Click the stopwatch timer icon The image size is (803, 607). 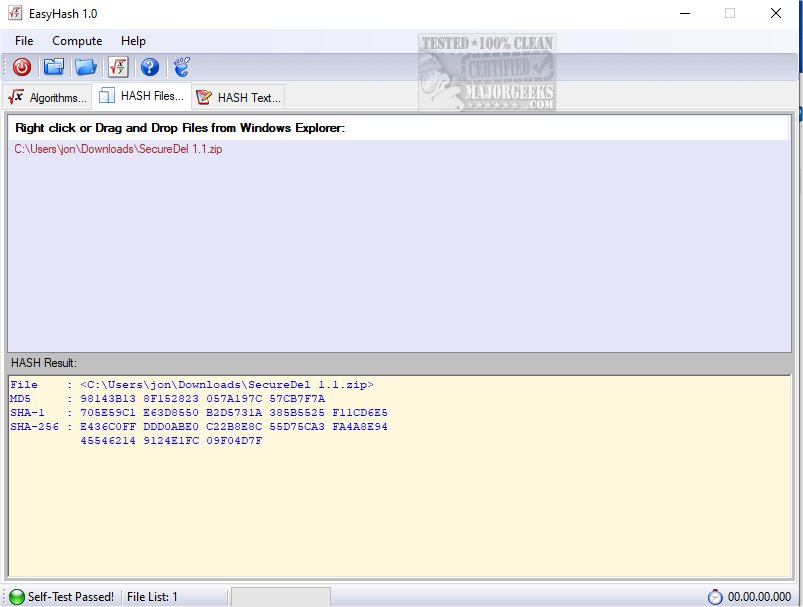click(x=715, y=597)
